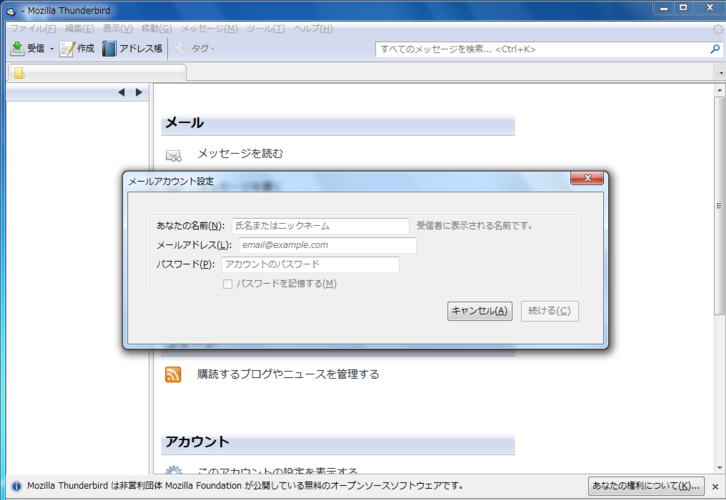726x500 pixels.
Task: Click the 受信者に表示される名前です hint text
Action: click(475, 226)
